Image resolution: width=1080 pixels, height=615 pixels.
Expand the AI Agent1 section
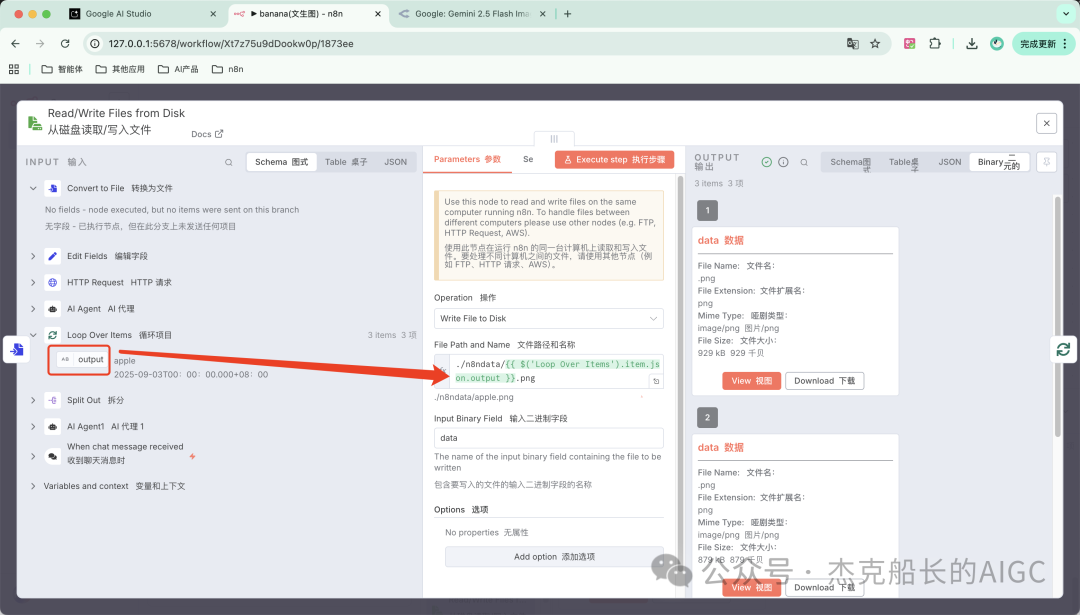click(33, 426)
